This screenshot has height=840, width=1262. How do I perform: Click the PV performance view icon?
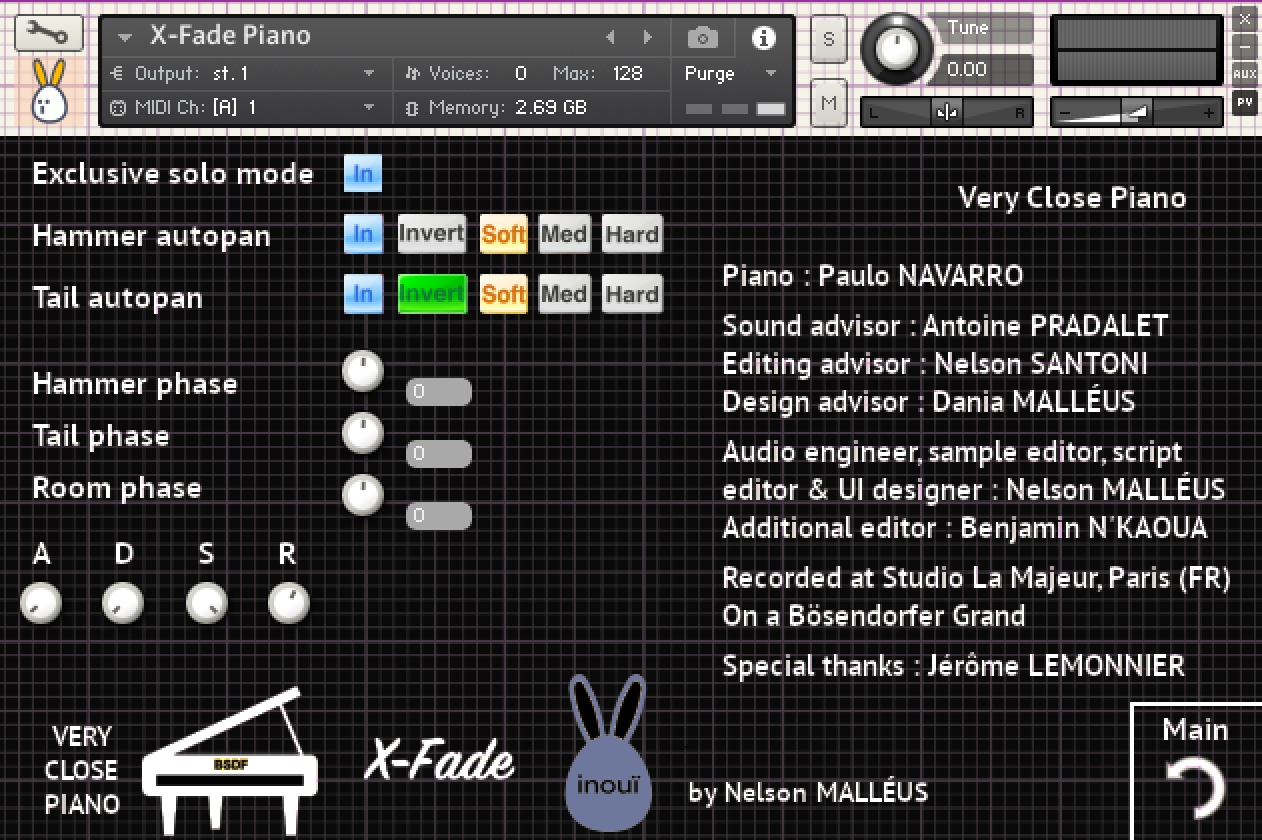click(x=1247, y=102)
